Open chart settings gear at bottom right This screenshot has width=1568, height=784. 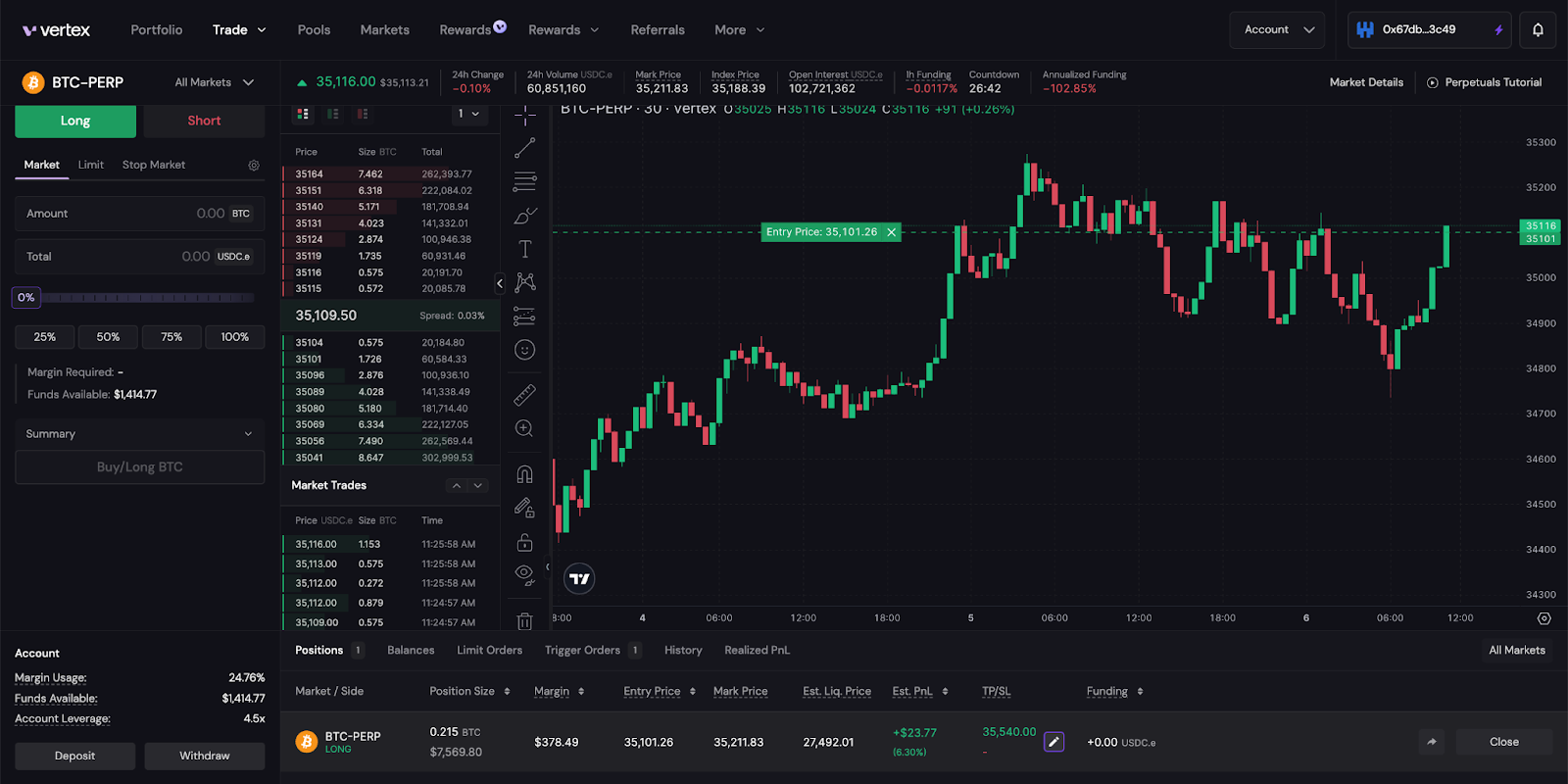pos(1544,618)
